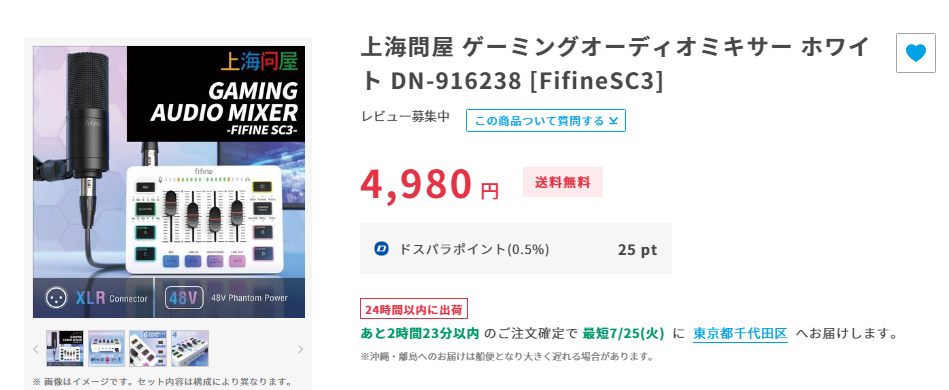Select the third thumbnail labeled 6
This screenshot has width=949, height=390.
[x=148, y=348]
